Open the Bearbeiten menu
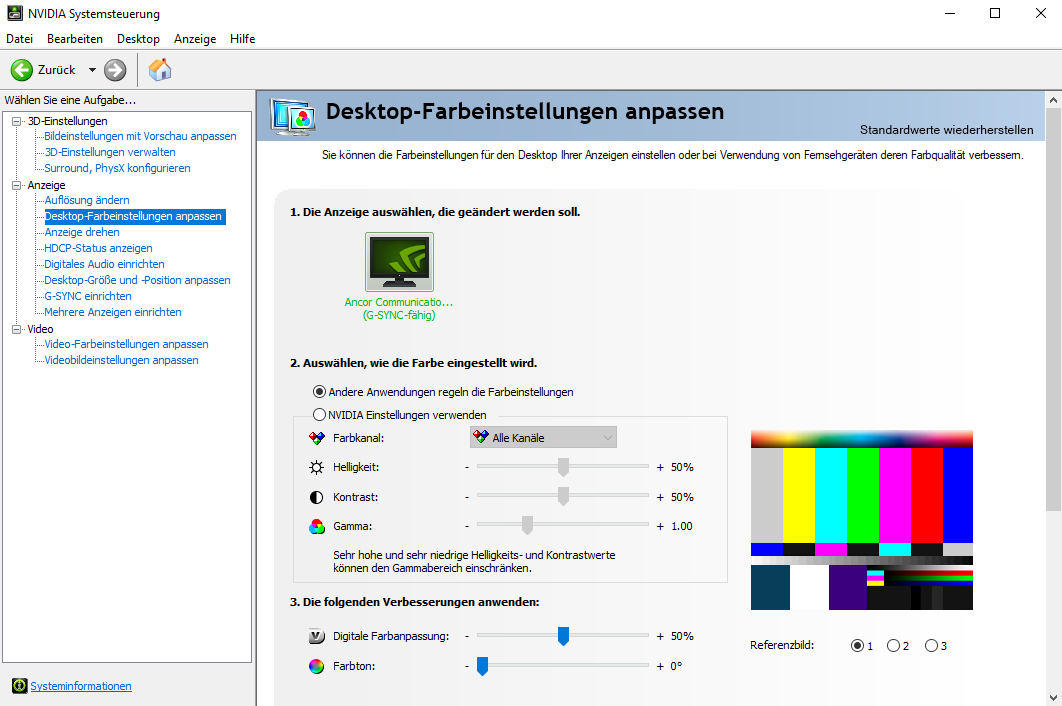Screen dimensions: 1062x706 click(x=75, y=39)
